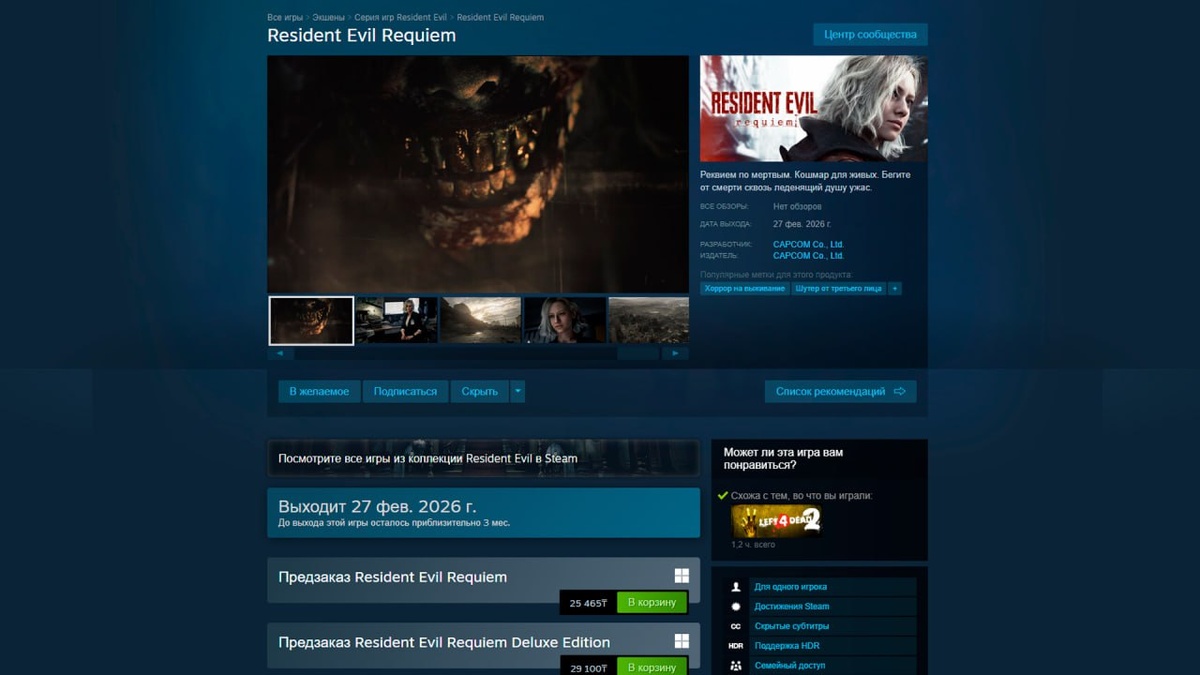Select the 'Шутер от третьего лица' tag

[839, 288]
